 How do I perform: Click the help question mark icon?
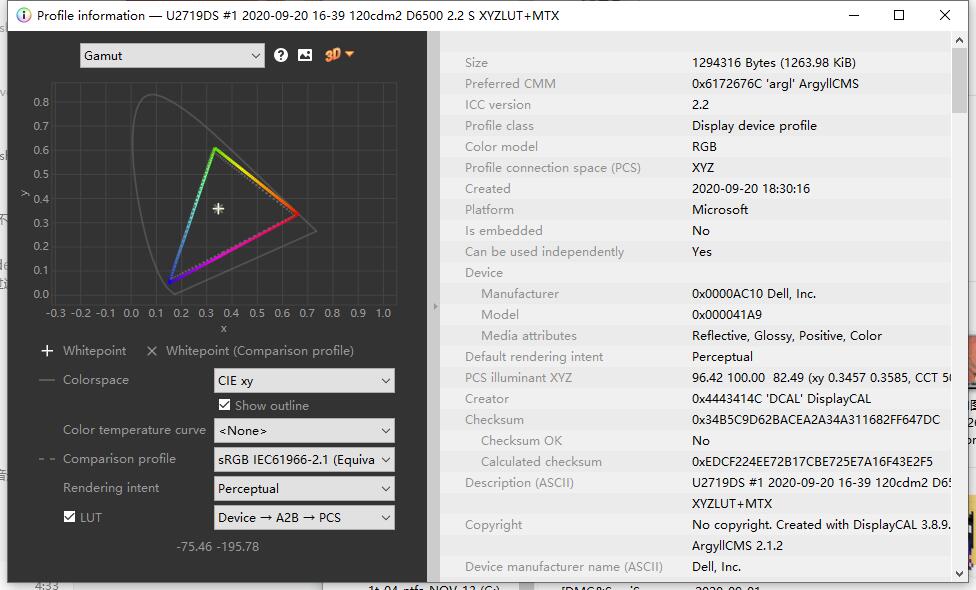[281, 55]
